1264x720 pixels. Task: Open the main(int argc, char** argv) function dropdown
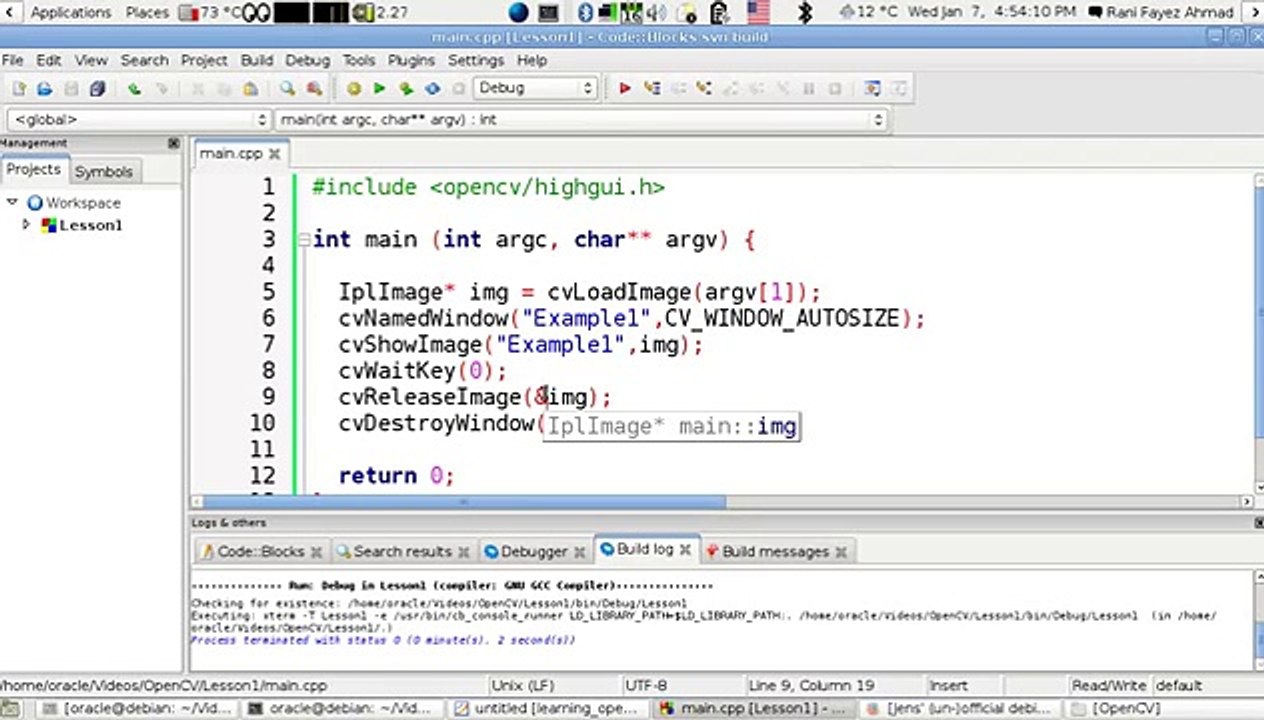click(581, 119)
